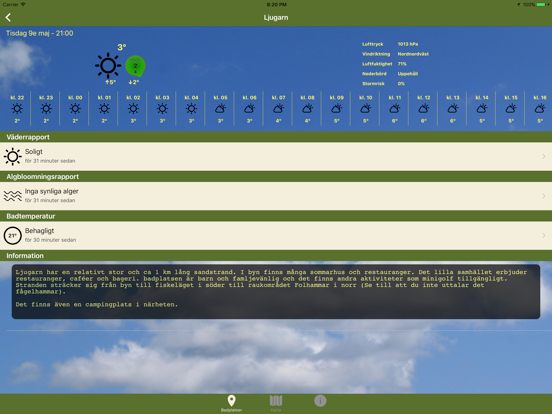Viewport: 552px width, 414px height.
Task: Expand the Inga synliga alger chevron
Action: [x=544, y=196]
